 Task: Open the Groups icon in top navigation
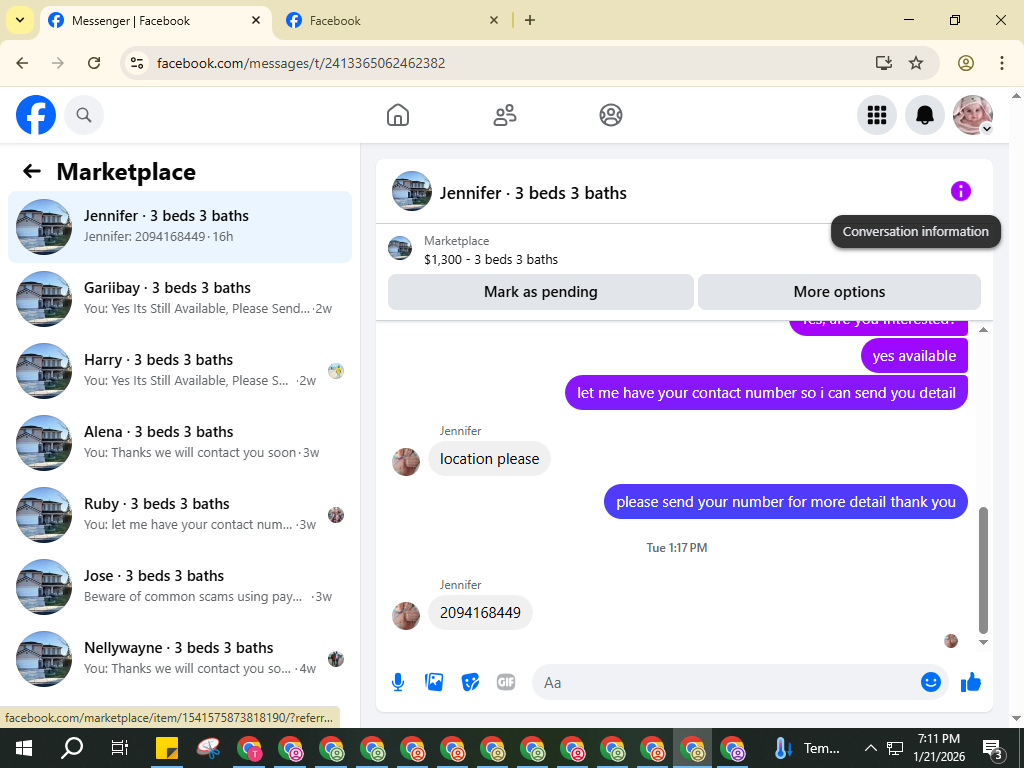click(x=611, y=115)
